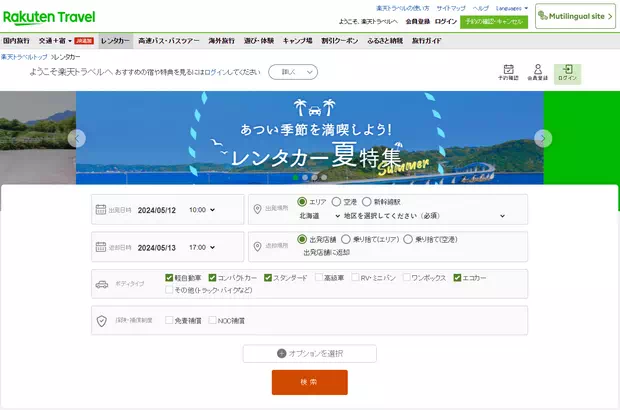Screen dimensions: 620x410
Task: Check the 高級車 checkbox
Action: (319, 278)
